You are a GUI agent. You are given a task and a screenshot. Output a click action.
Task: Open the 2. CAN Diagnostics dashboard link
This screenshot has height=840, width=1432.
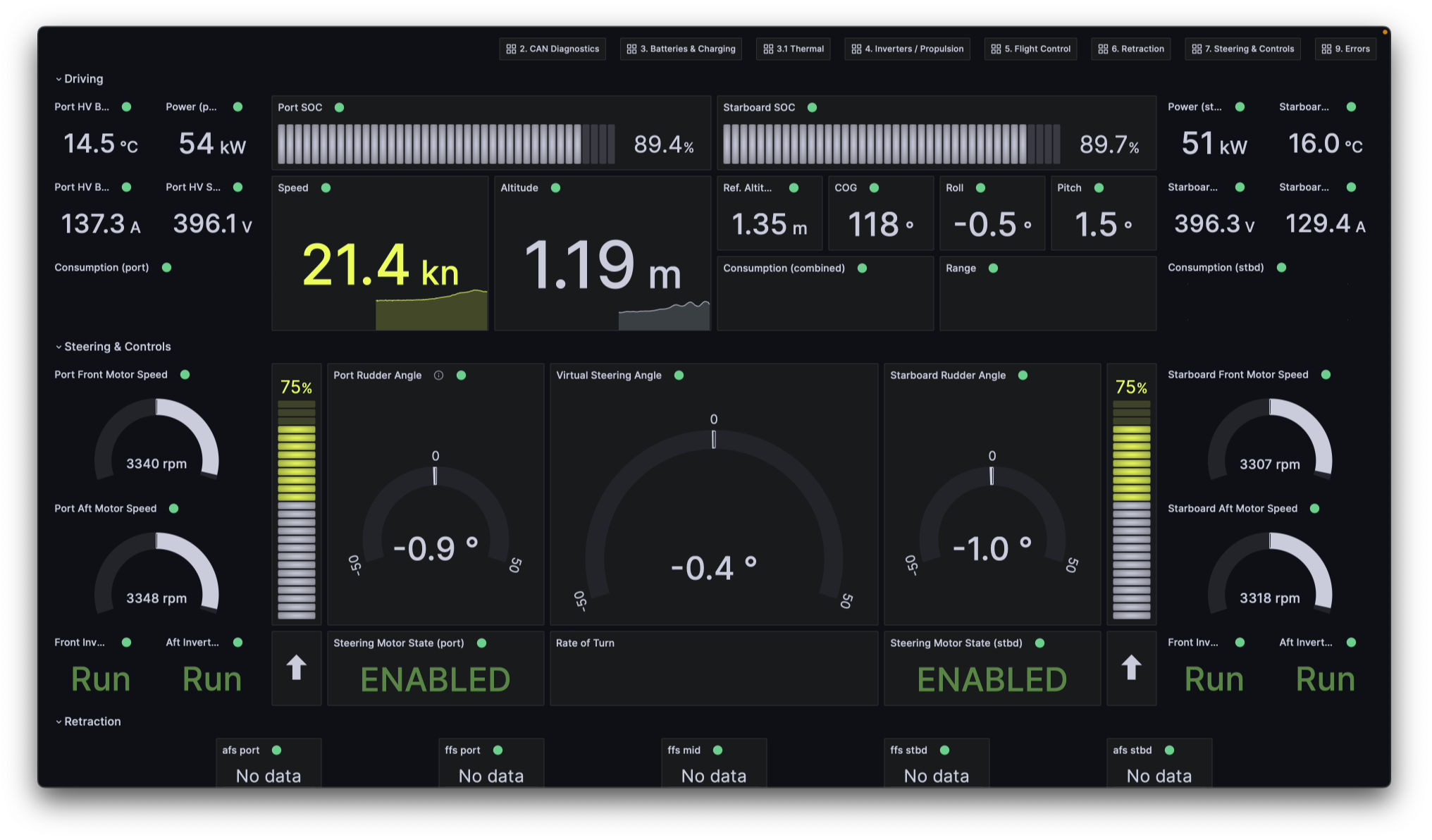pyautogui.click(x=553, y=49)
